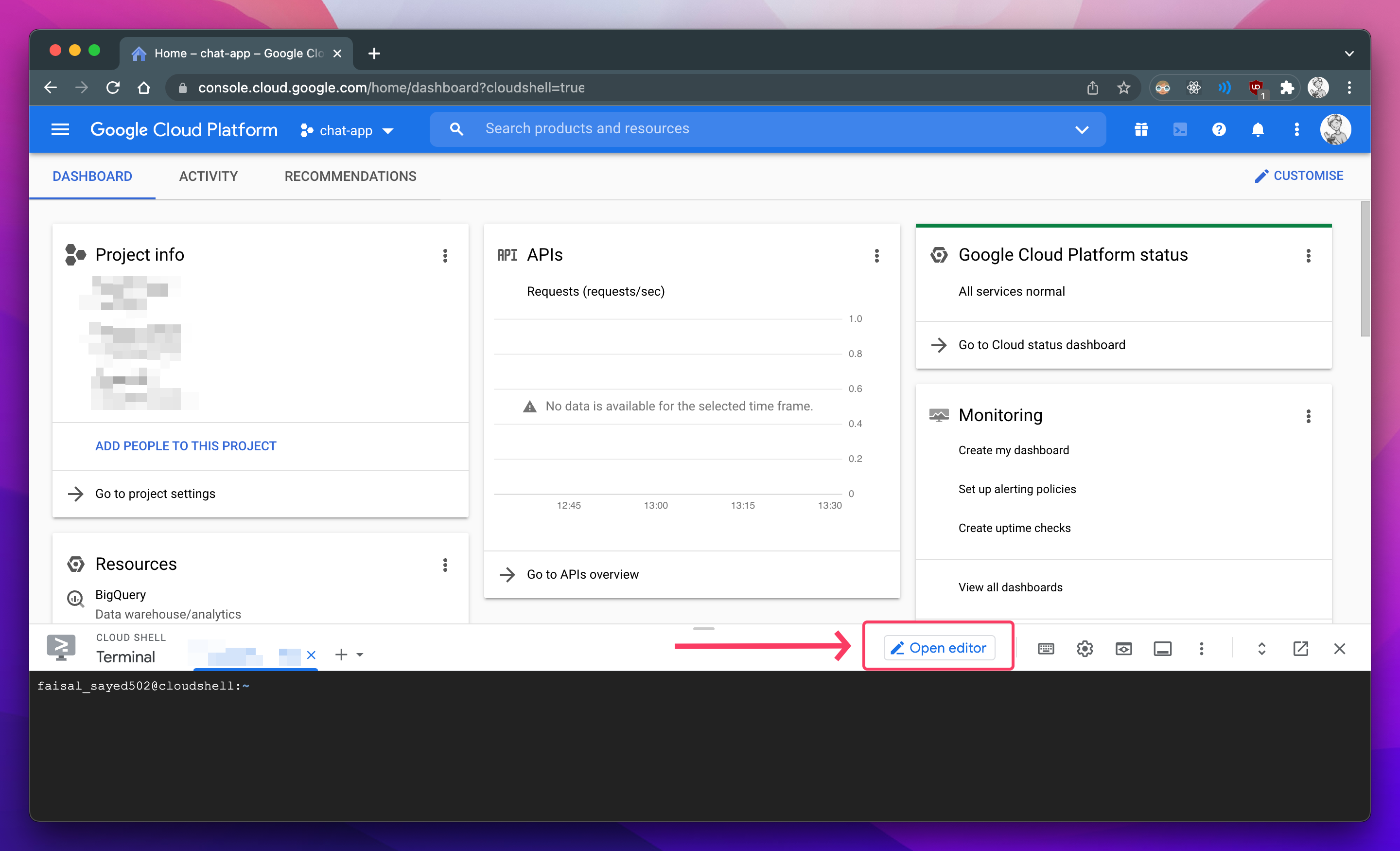Viewport: 1400px width, 851px height.
Task: Click View all dashboards link
Action: point(1010,587)
